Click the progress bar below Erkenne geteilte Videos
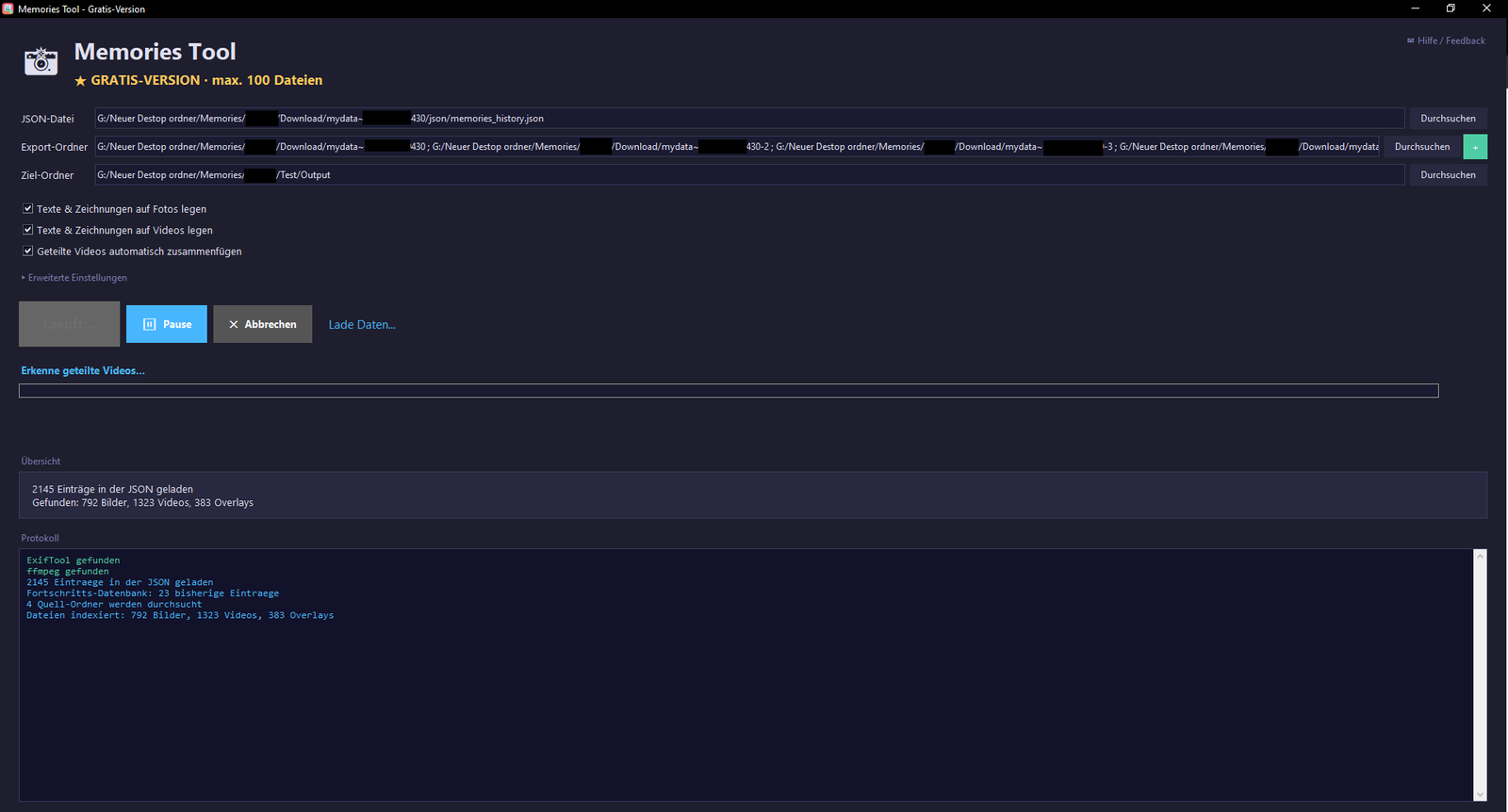Image resolution: width=1508 pixels, height=812 pixels. point(729,391)
